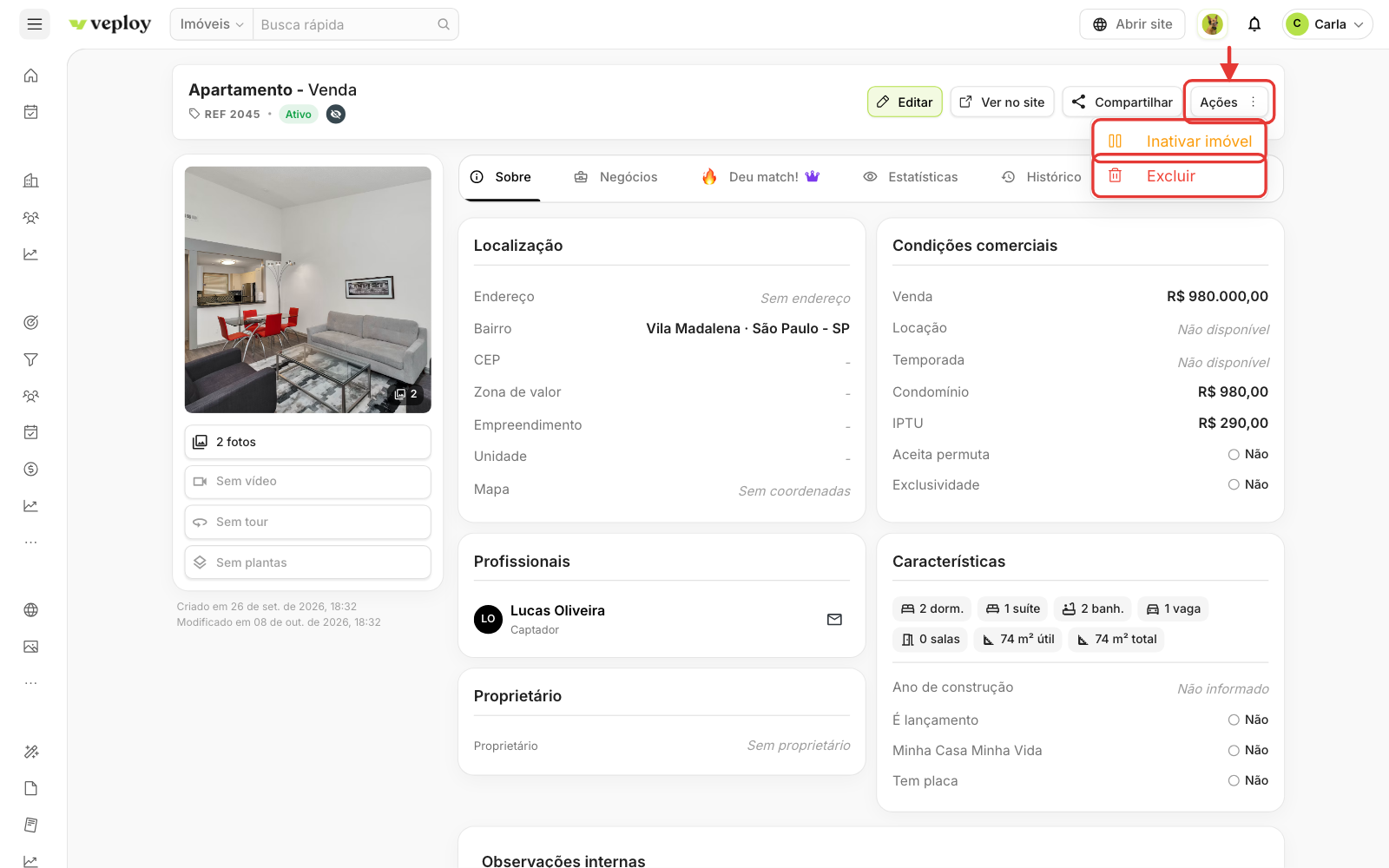Open the apartment photo thumbnail

point(307,290)
